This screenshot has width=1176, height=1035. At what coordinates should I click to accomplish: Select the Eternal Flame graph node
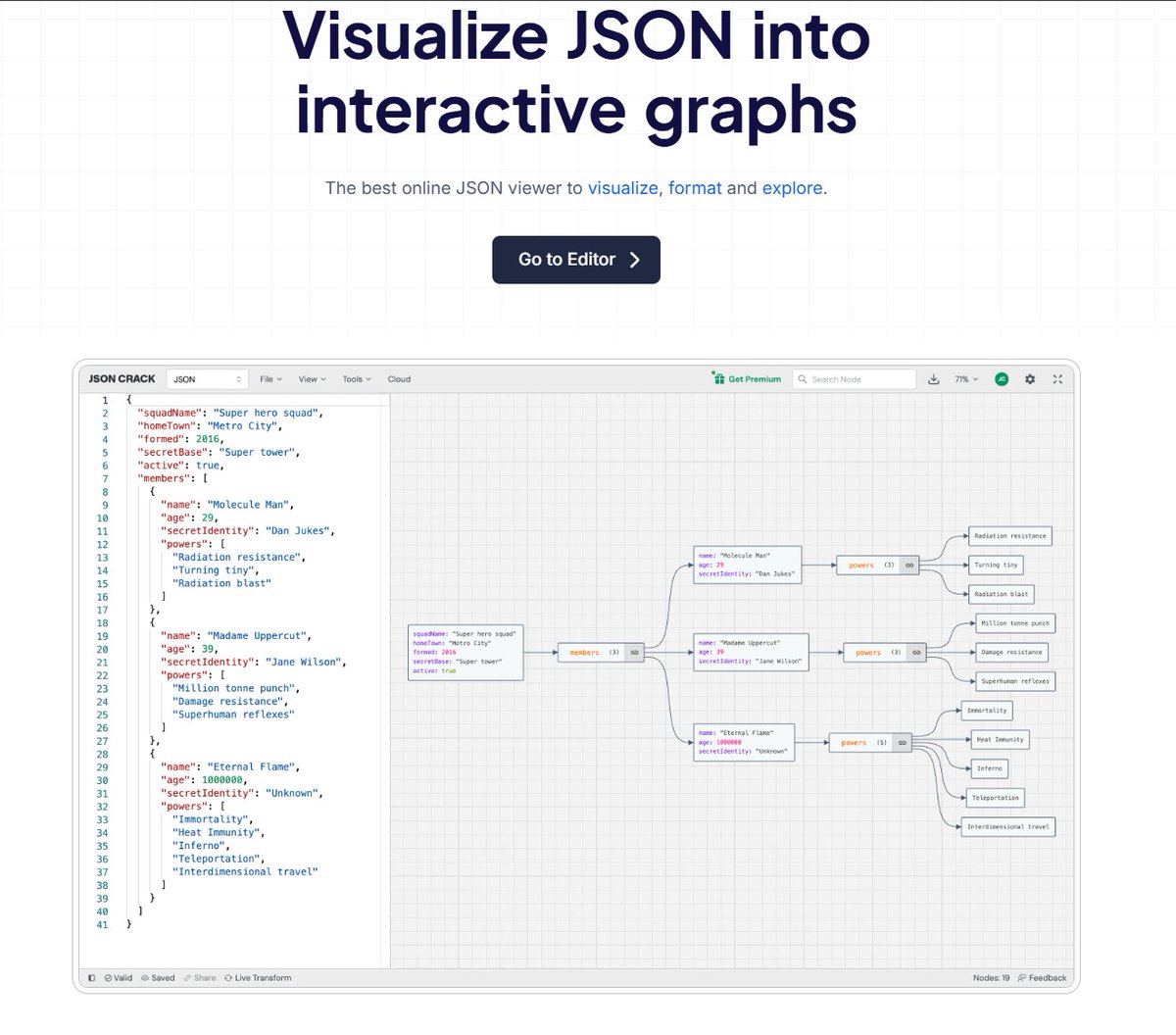[744, 743]
